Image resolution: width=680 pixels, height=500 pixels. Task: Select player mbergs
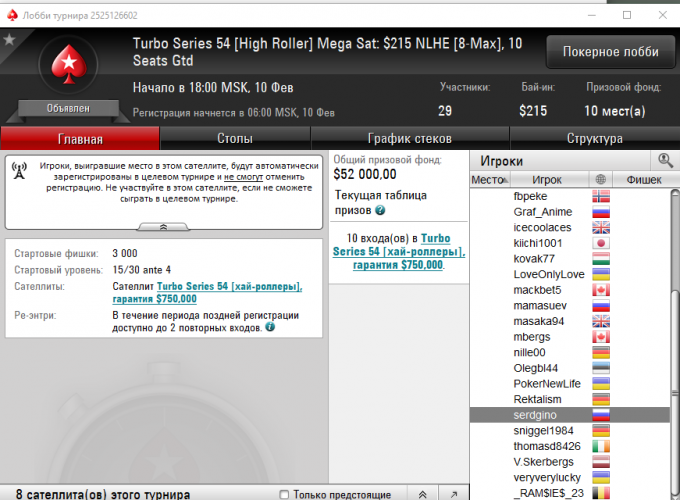(x=570, y=337)
